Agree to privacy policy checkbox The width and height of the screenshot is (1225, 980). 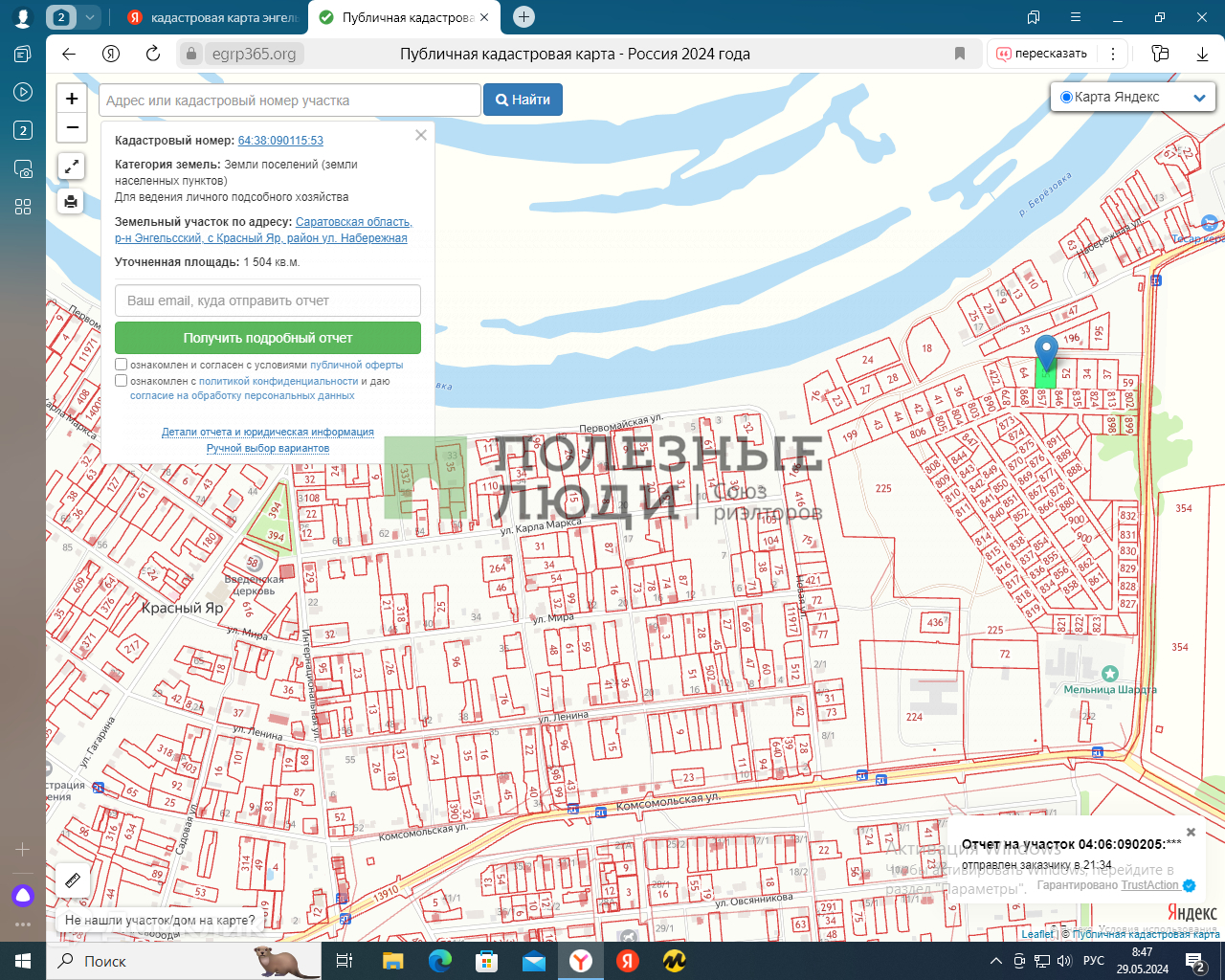point(122,381)
